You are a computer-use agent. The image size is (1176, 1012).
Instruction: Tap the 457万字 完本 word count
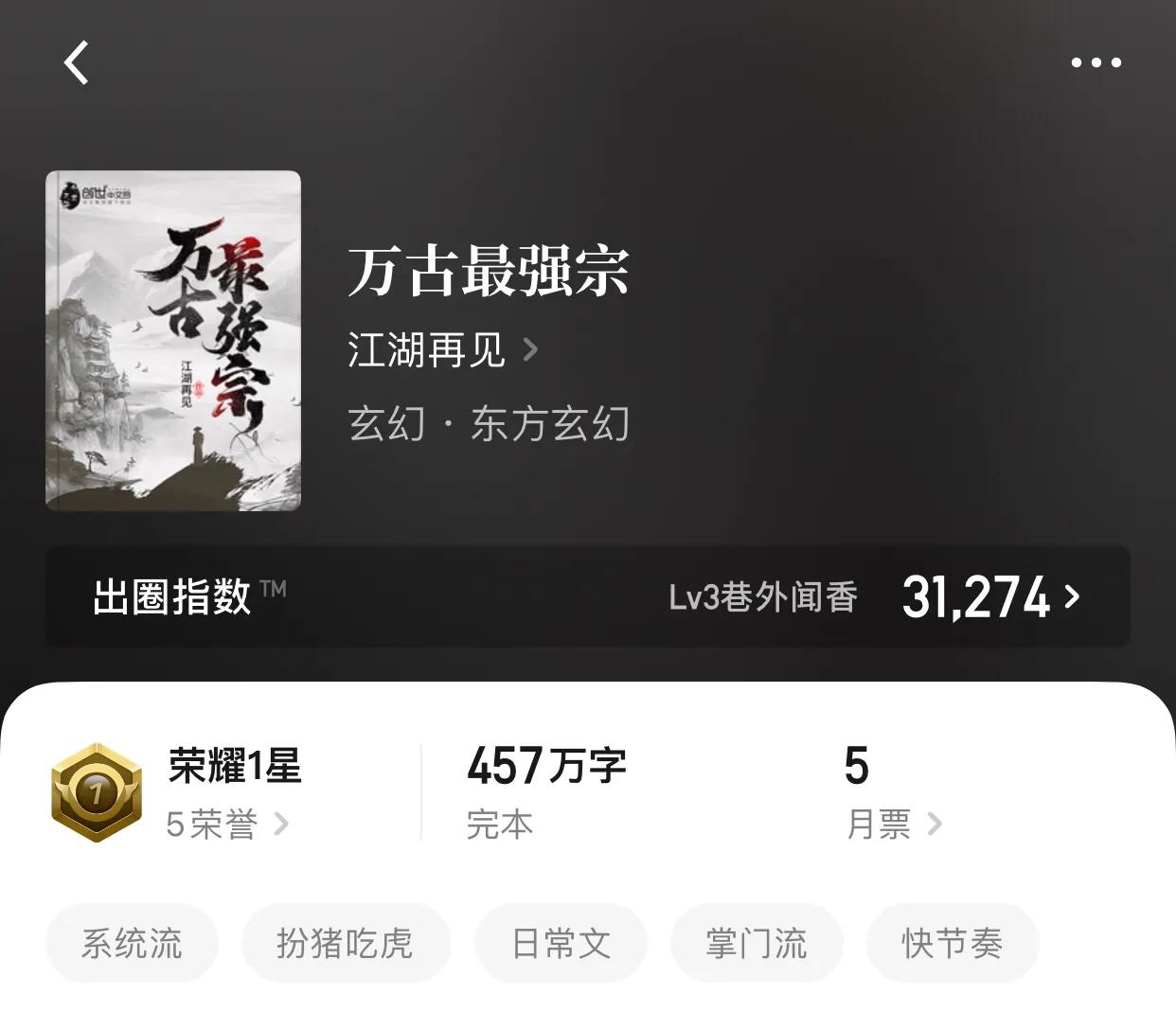[546, 792]
